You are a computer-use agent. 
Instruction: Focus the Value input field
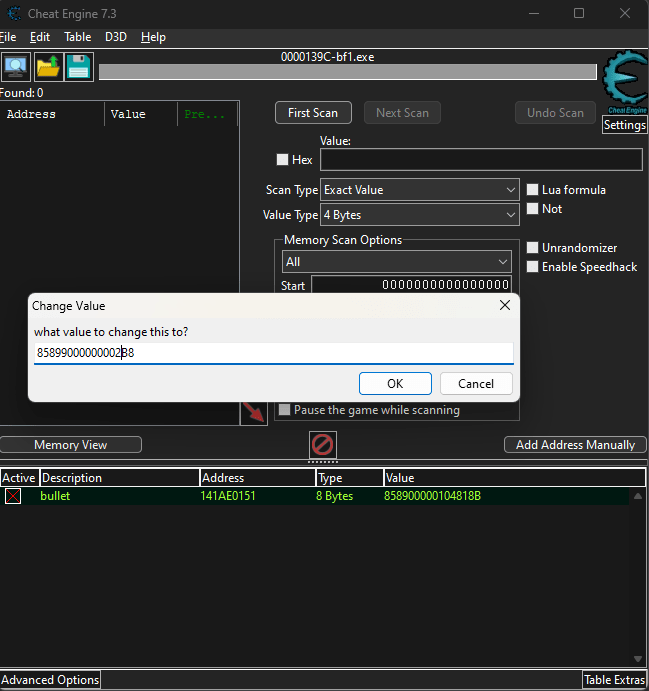[481, 160]
